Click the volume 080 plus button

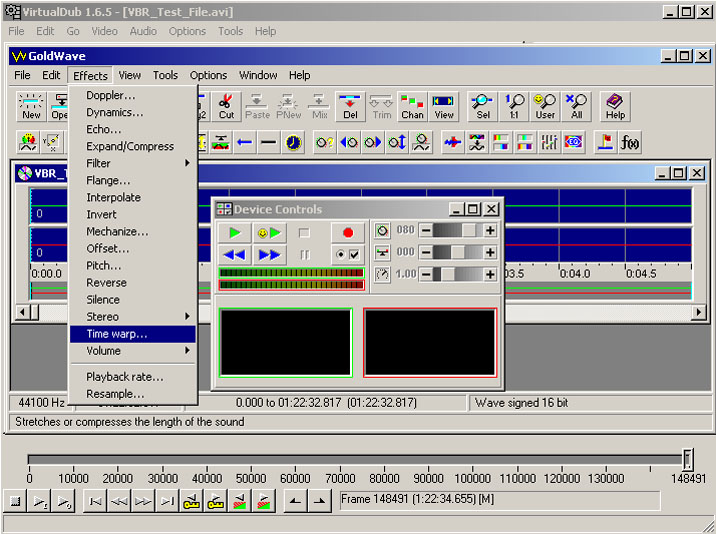pyautogui.click(x=490, y=230)
